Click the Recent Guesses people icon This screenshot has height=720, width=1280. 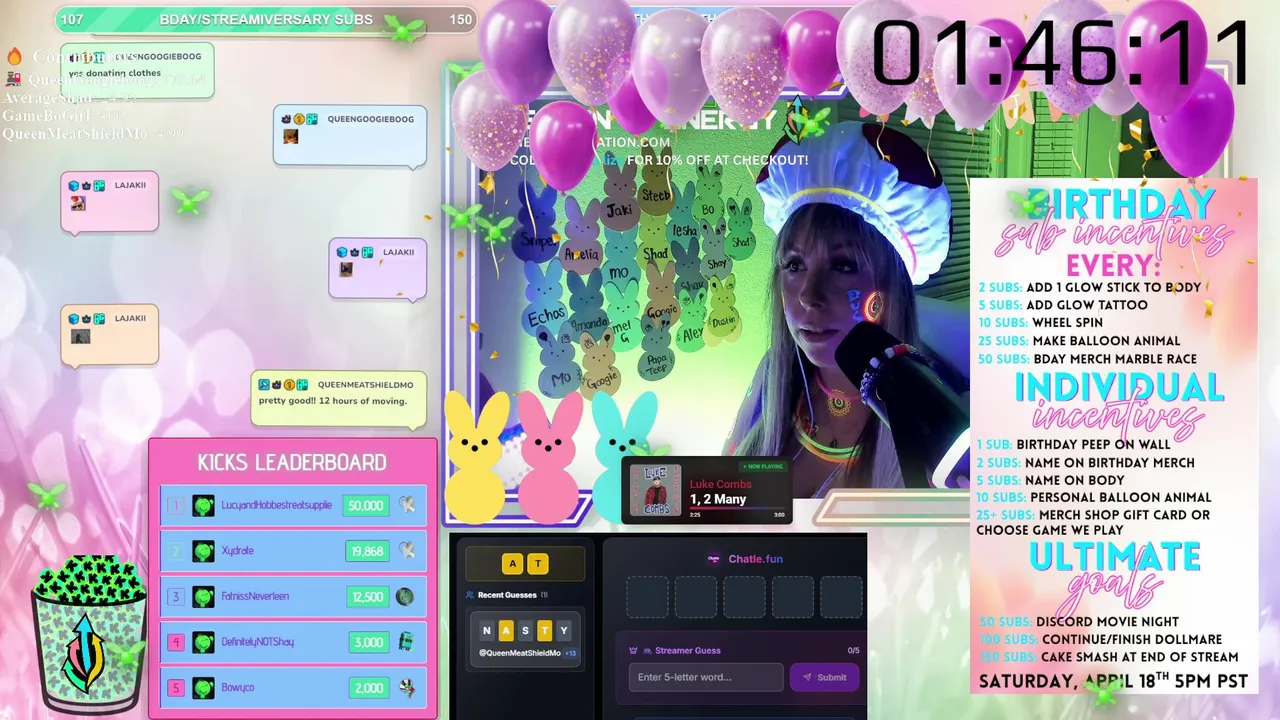pyautogui.click(x=470, y=595)
